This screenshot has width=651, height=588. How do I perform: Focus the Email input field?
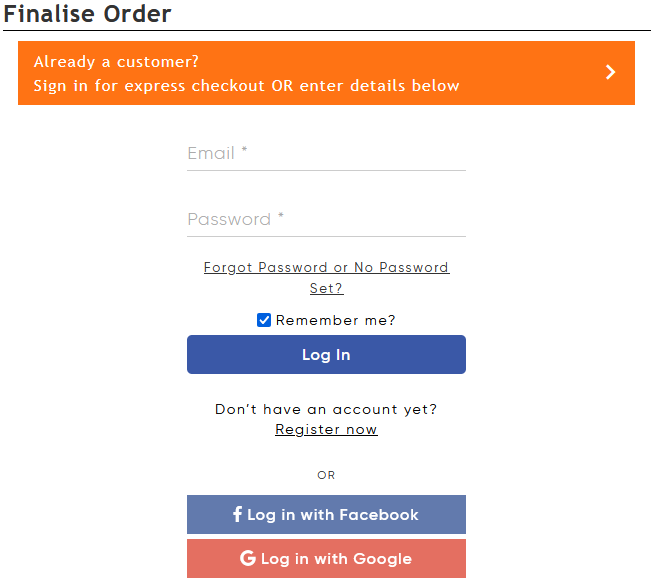coord(326,154)
